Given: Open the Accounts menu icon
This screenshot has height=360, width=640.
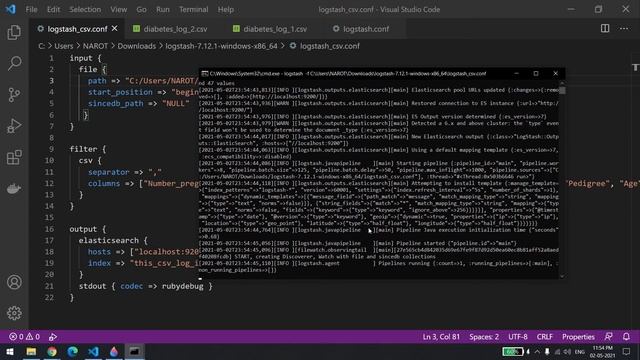Looking at the screenshot, I should [14, 282].
